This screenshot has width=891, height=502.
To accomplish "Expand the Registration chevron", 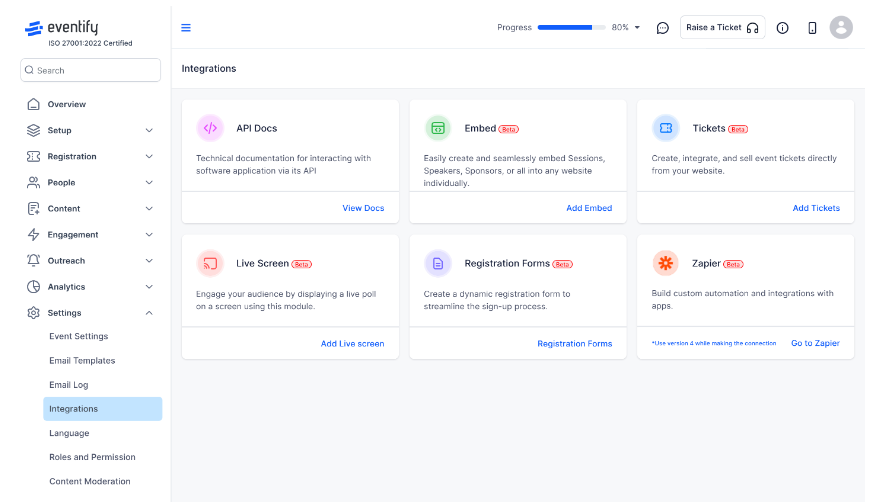I will [149, 156].
